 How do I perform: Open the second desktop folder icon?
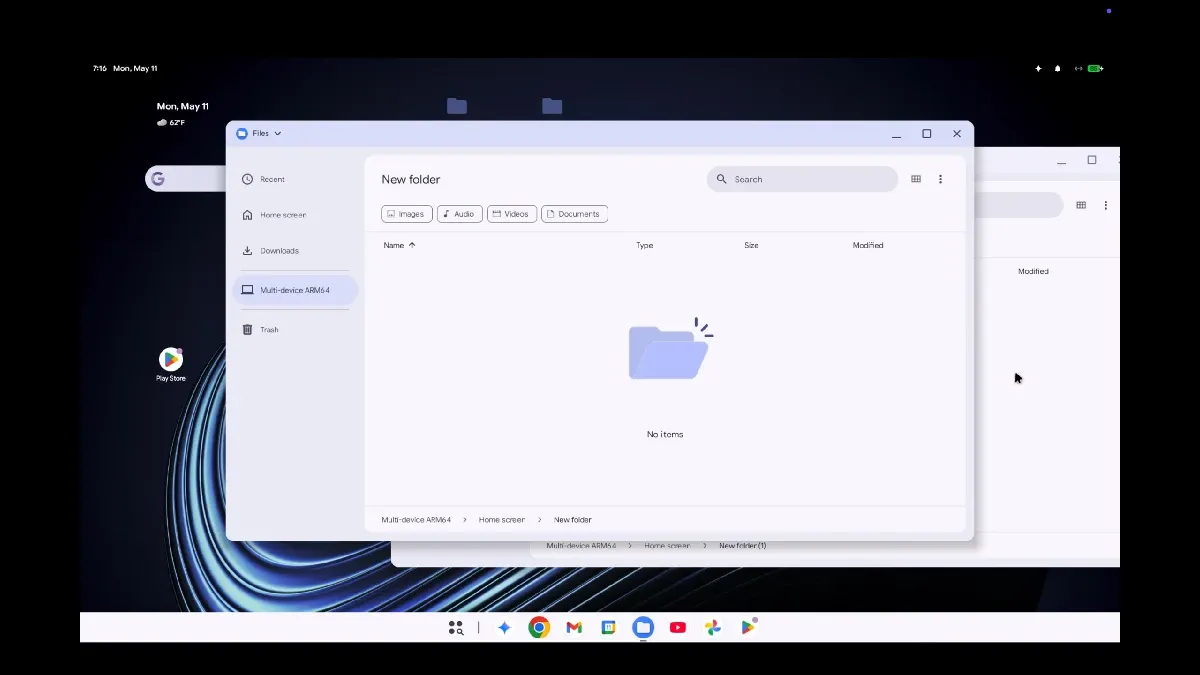(x=552, y=106)
